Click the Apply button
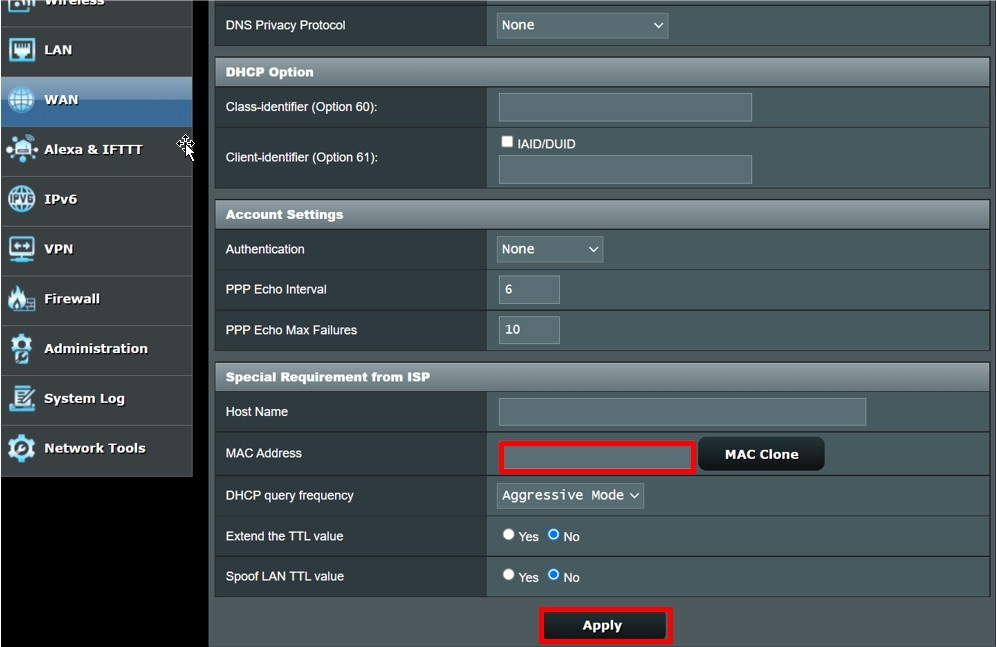The image size is (996, 647). point(603,625)
